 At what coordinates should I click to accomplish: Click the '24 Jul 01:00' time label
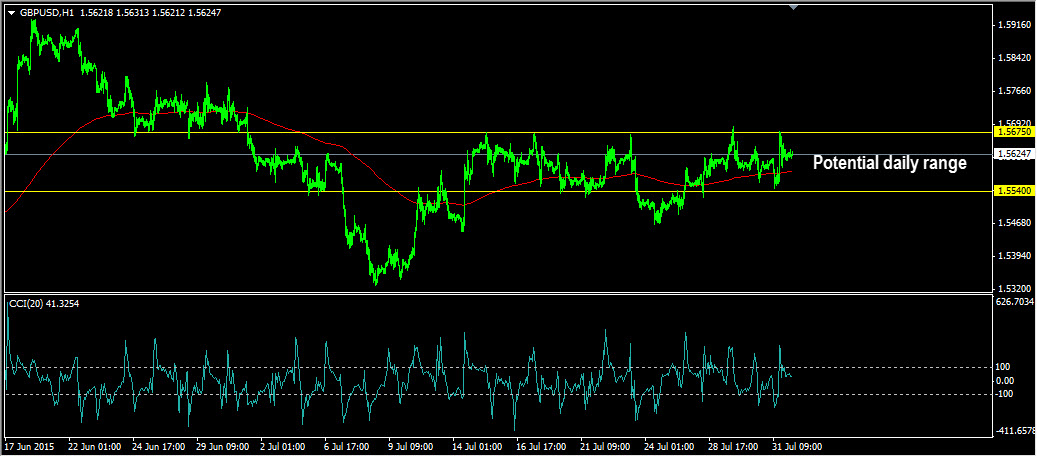(669, 446)
